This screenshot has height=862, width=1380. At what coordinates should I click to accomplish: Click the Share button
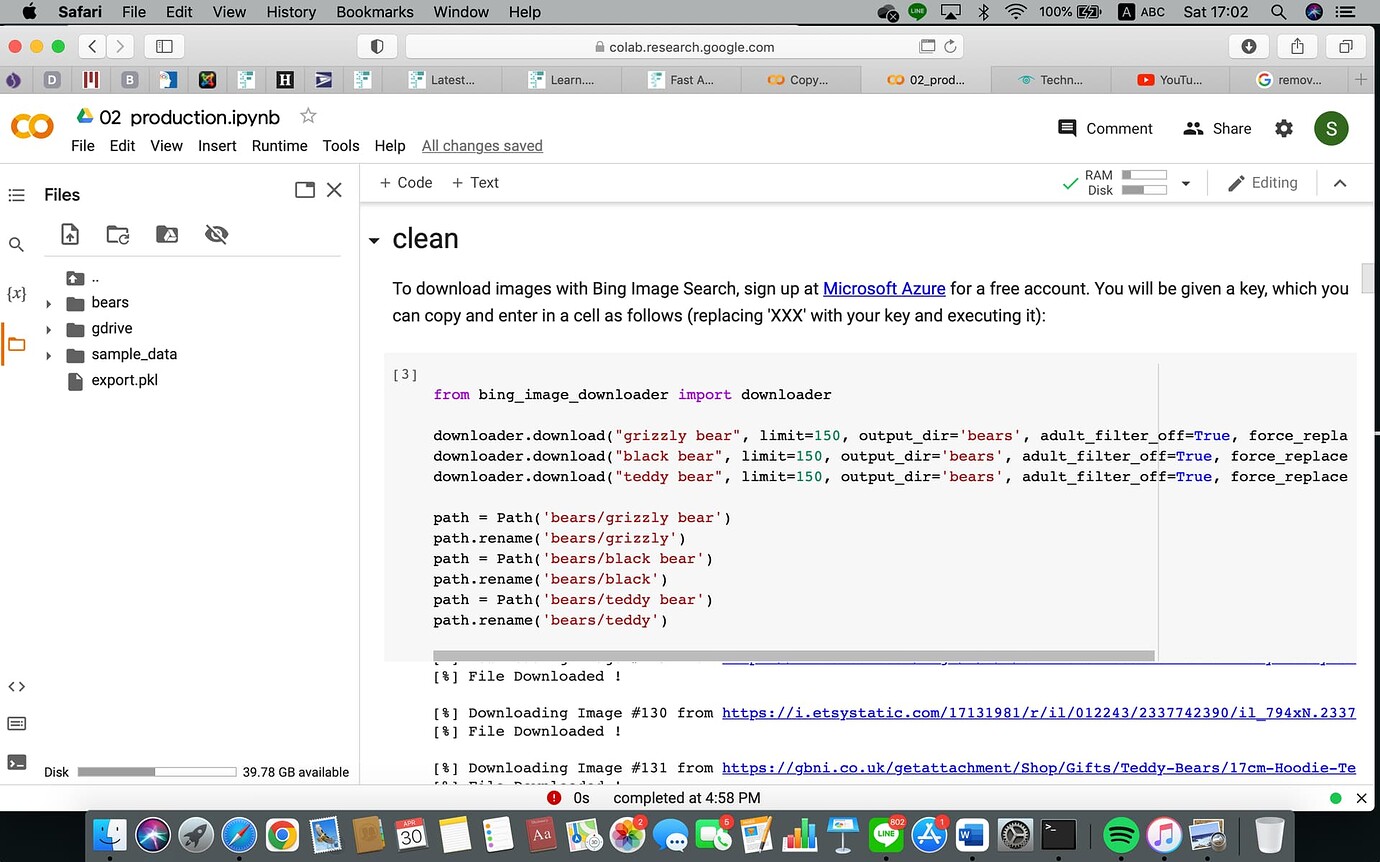pyautogui.click(x=1217, y=128)
